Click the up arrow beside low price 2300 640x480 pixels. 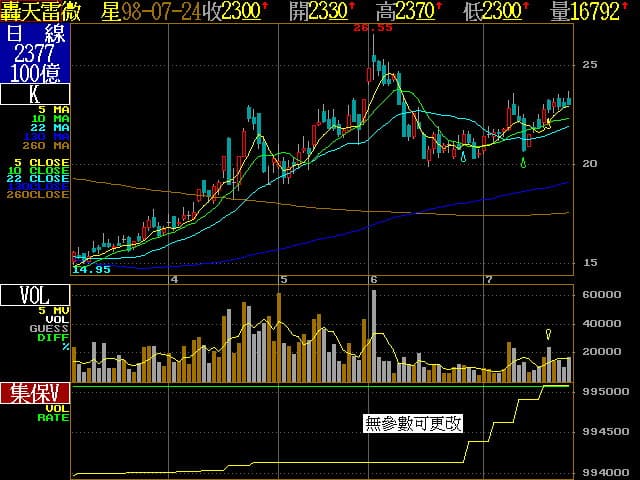coord(528,8)
